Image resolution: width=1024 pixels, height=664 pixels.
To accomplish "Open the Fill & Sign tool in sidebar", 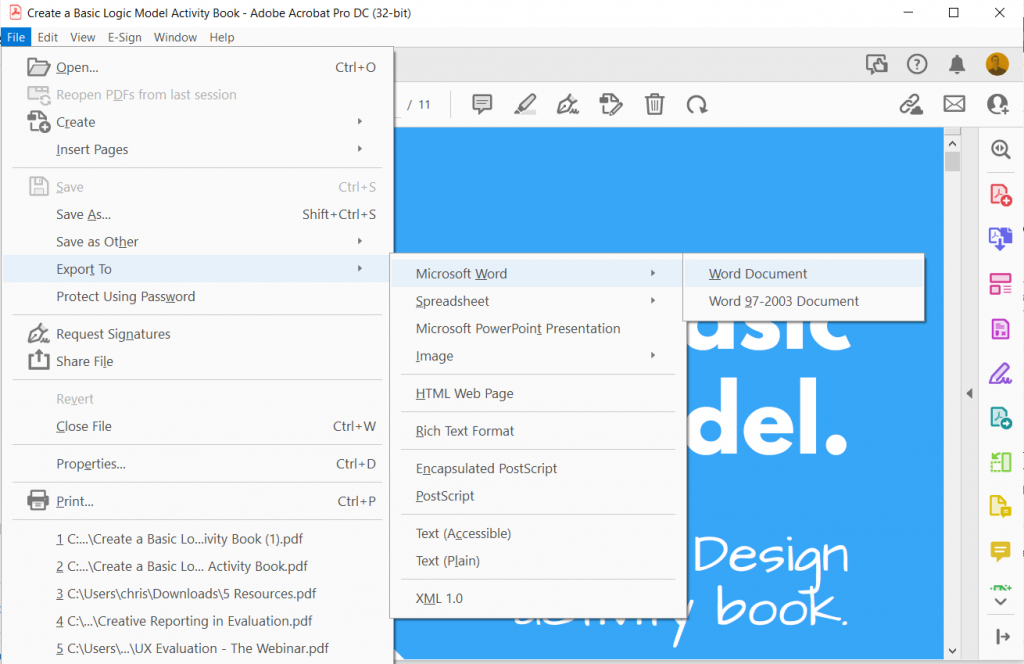I will click(x=1000, y=374).
